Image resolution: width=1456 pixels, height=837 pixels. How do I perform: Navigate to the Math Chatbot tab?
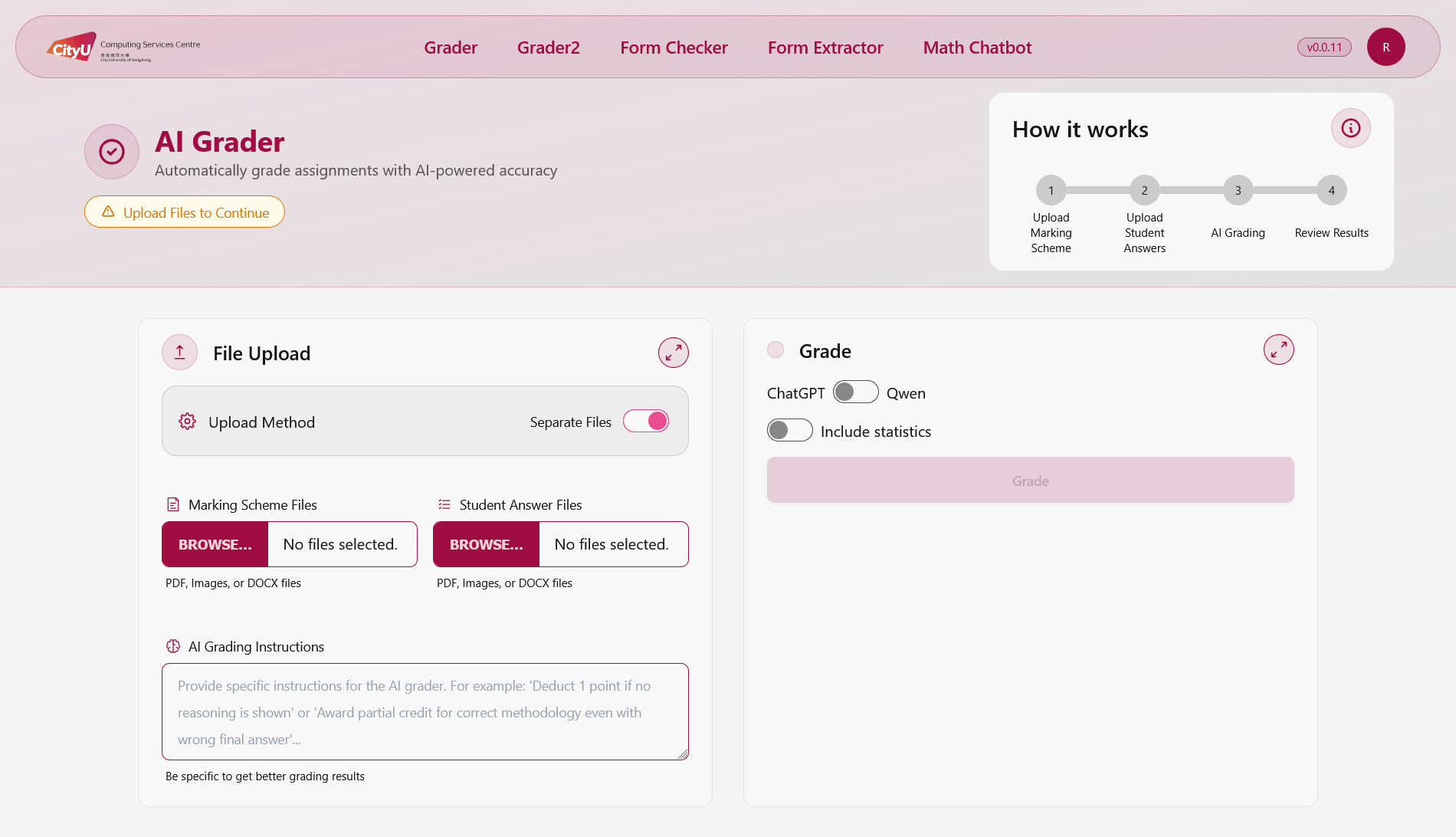tap(977, 47)
